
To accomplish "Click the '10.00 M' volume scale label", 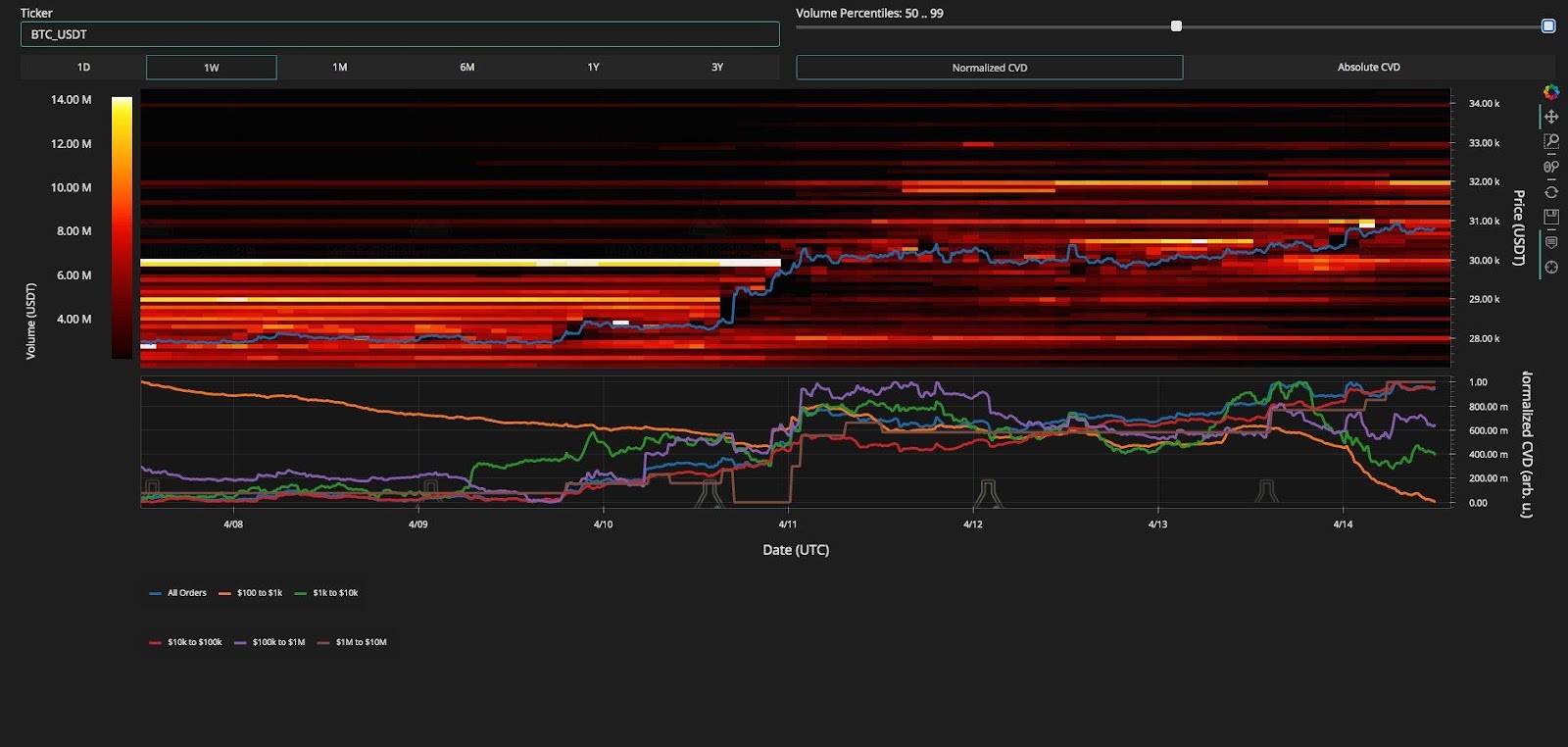I will 72,187.
